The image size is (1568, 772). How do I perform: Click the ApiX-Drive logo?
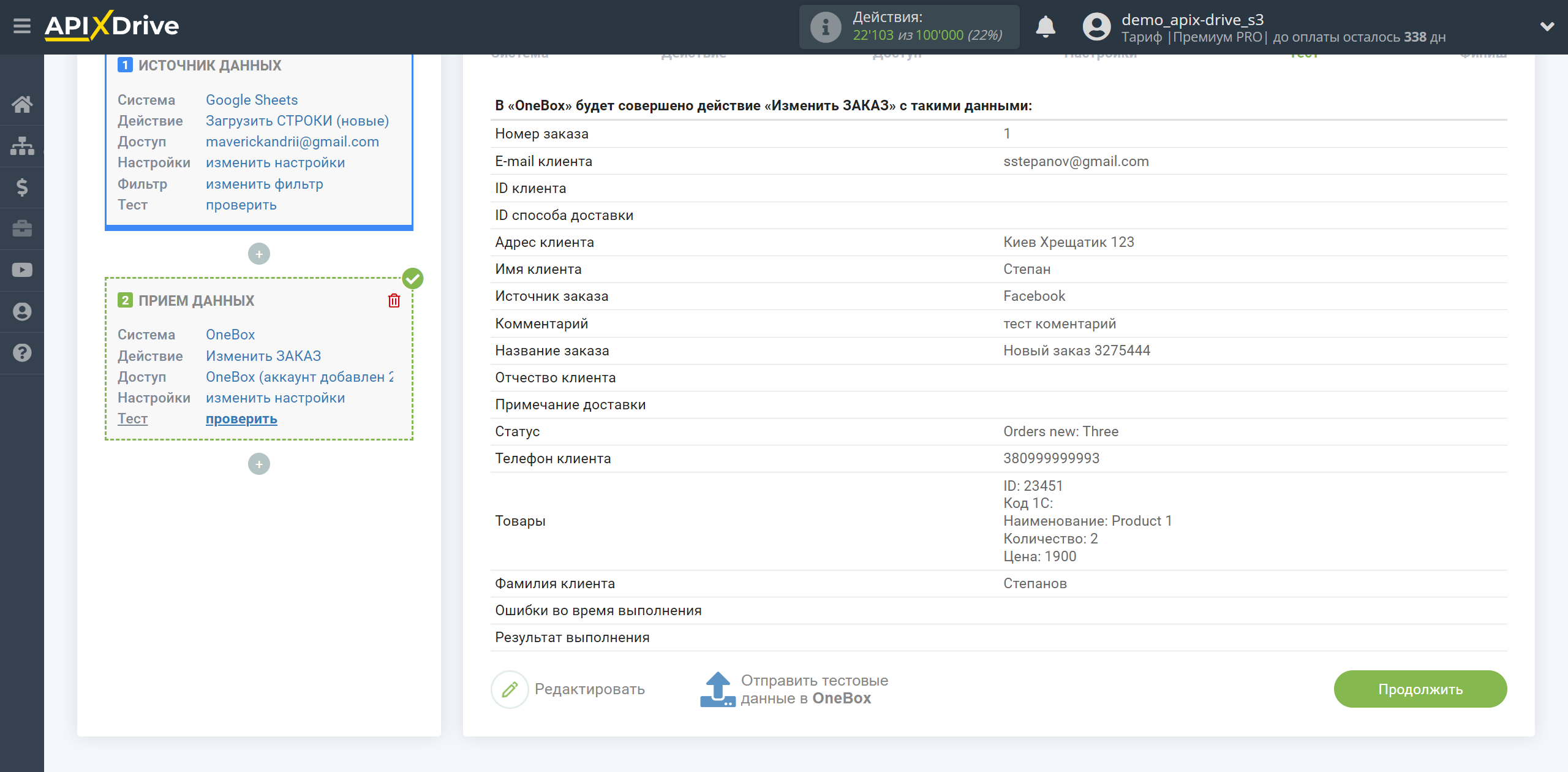click(x=111, y=26)
